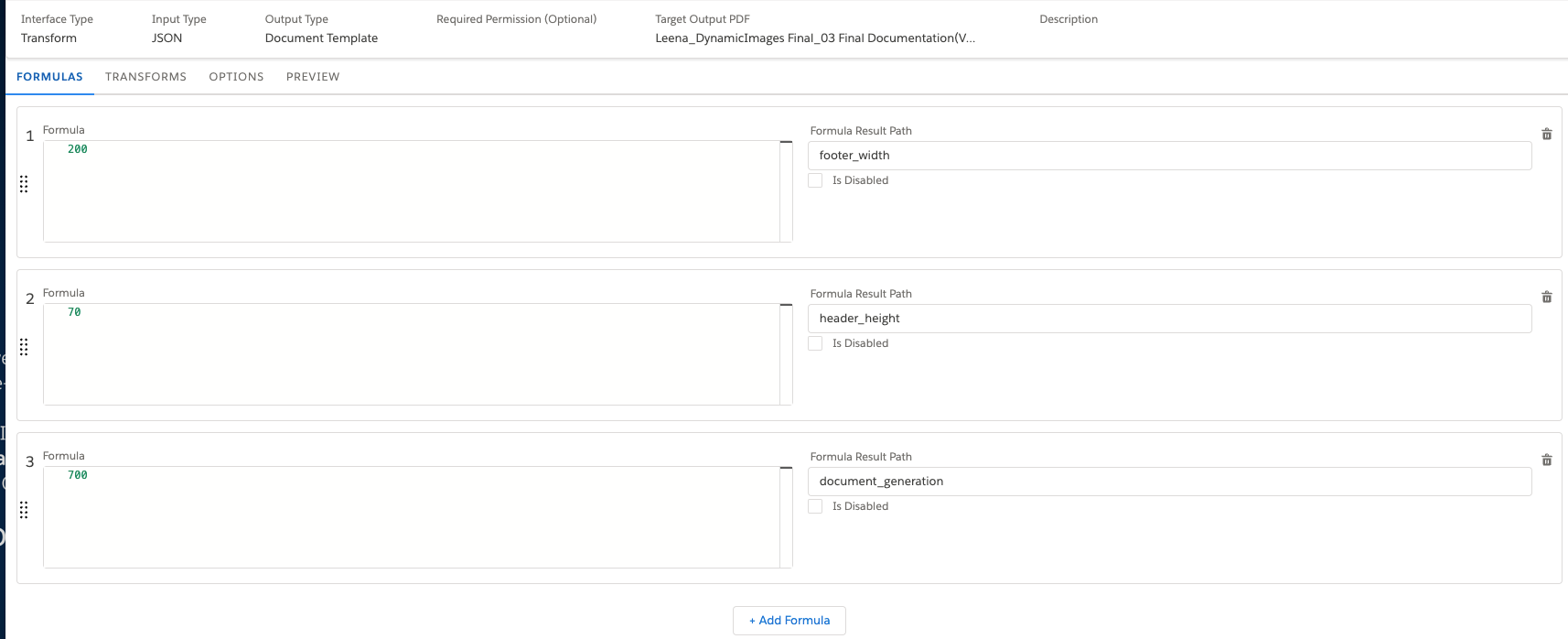1568x639 pixels.
Task: Remove the document_generation formula via its trash icon
Action: [x=1546, y=460]
